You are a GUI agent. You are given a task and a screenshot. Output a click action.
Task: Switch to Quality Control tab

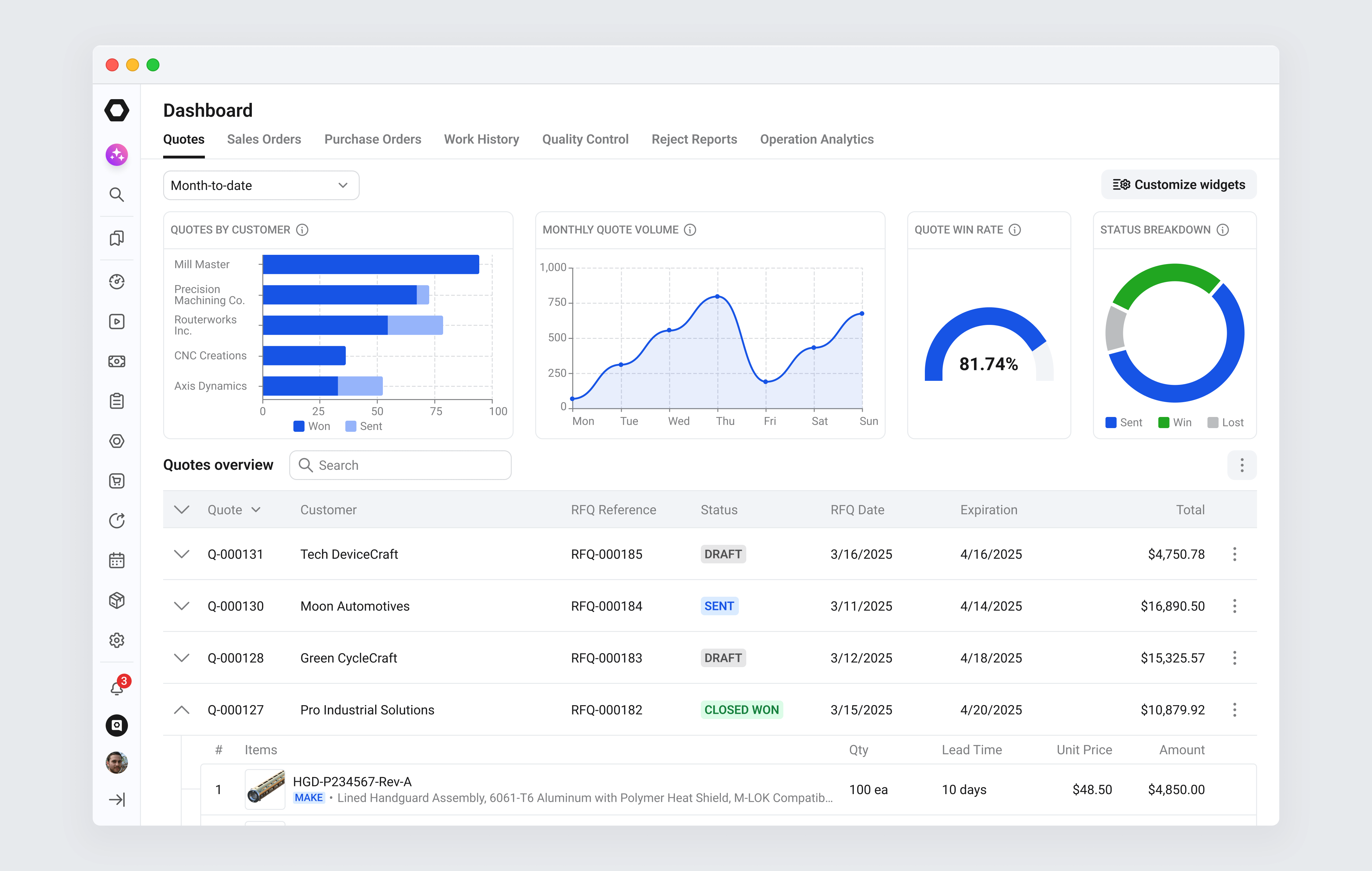[585, 140]
